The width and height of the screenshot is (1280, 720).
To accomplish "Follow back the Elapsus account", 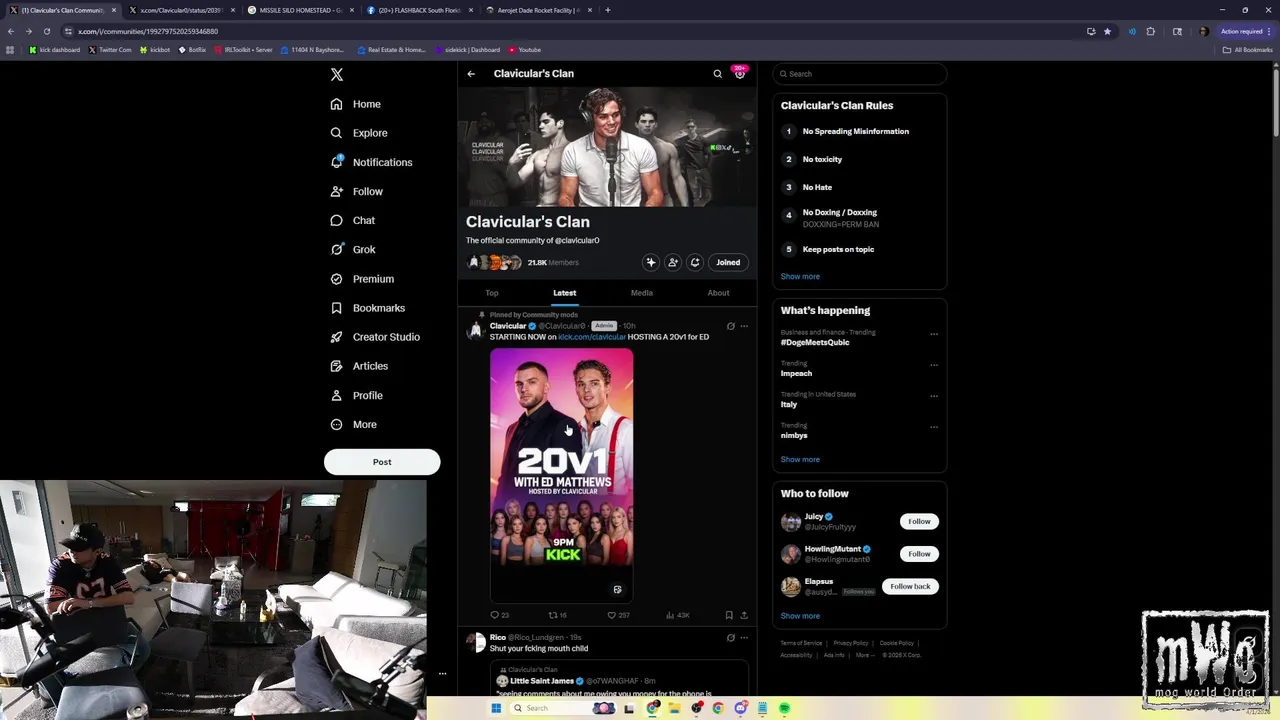I will [x=910, y=586].
